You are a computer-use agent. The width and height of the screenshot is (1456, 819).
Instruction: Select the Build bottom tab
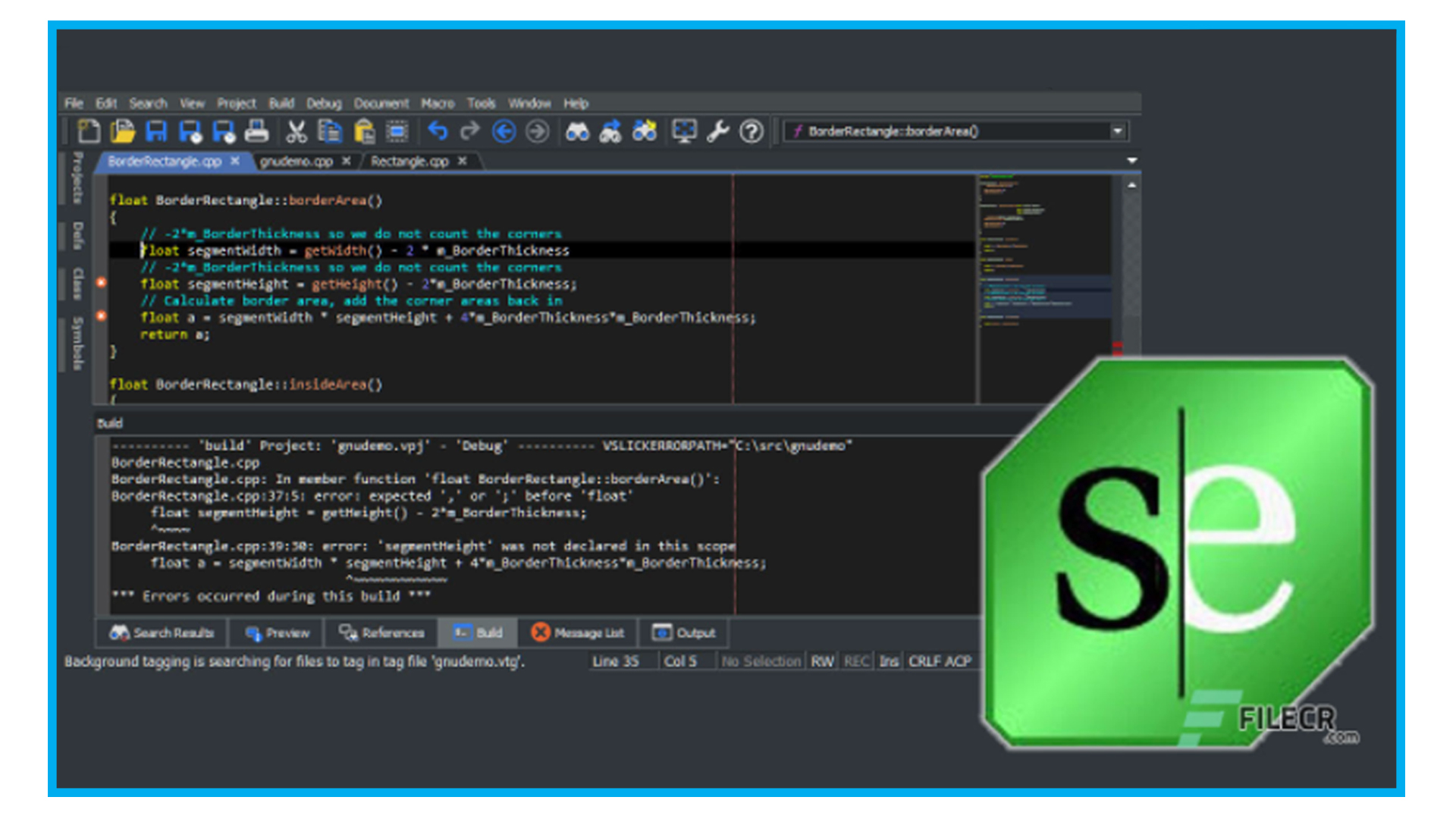(x=478, y=632)
